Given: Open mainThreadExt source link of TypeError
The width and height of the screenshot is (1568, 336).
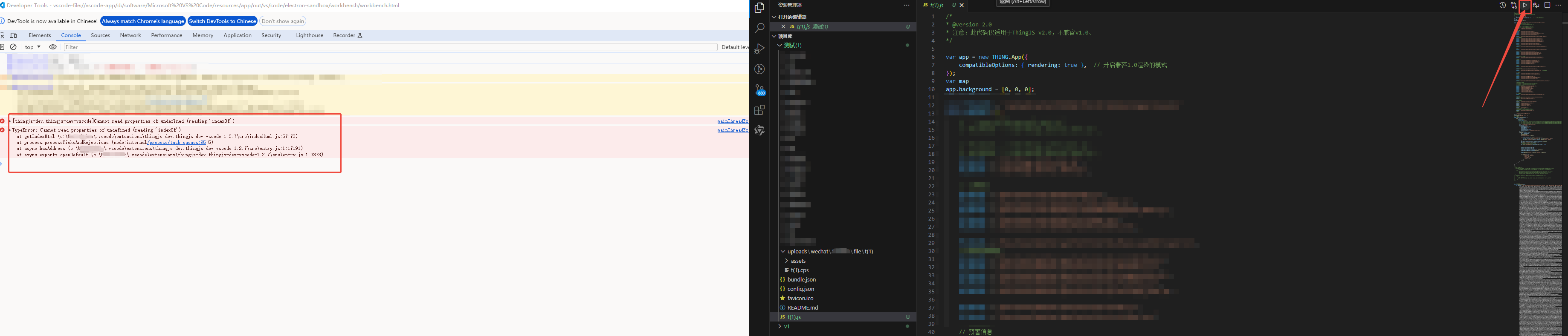Looking at the screenshot, I should point(733,130).
